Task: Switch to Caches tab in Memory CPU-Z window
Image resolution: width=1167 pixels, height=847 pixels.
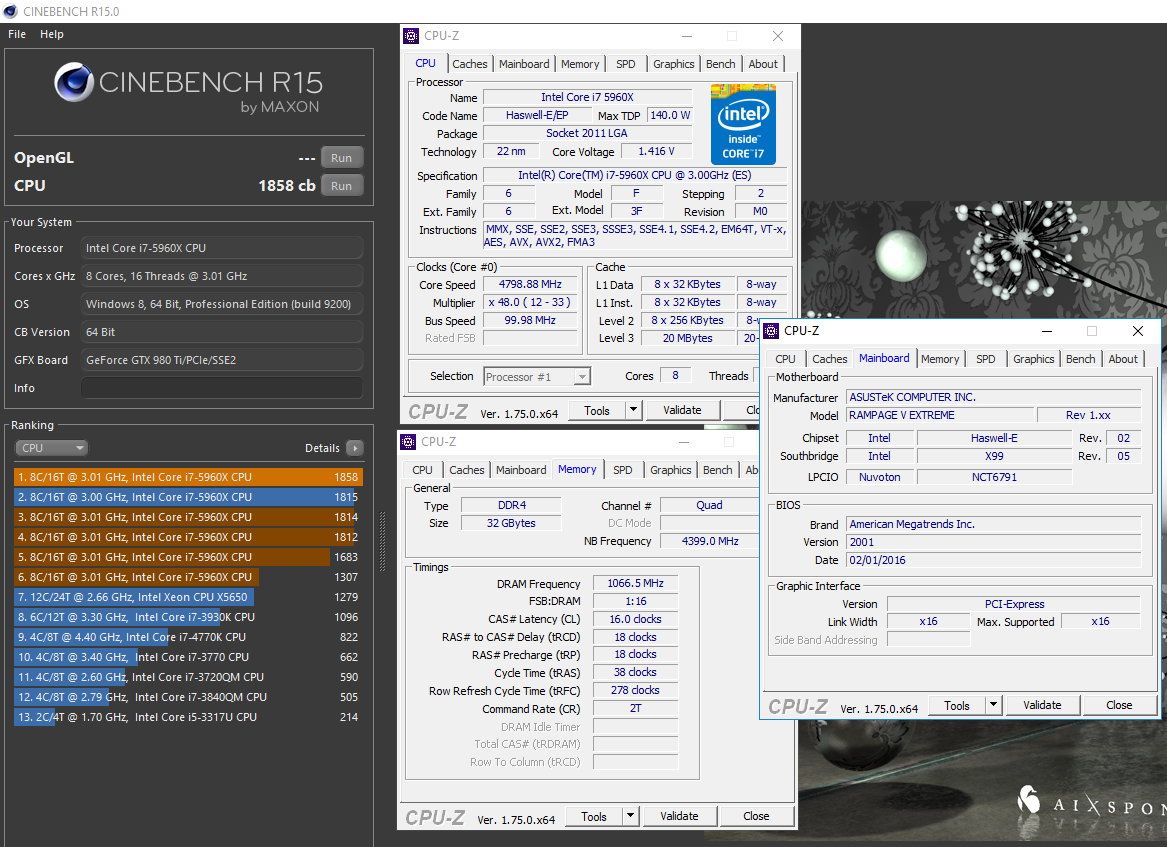Action: tap(467, 470)
